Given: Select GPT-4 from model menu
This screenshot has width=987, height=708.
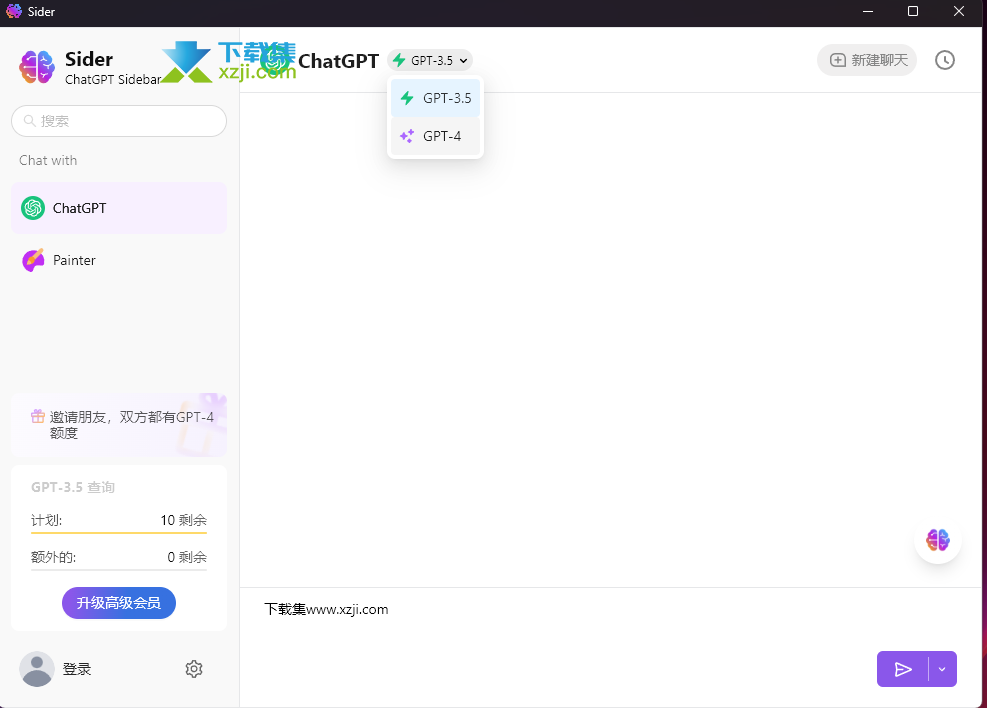Looking at the screenshot, I should coord(436,136).
